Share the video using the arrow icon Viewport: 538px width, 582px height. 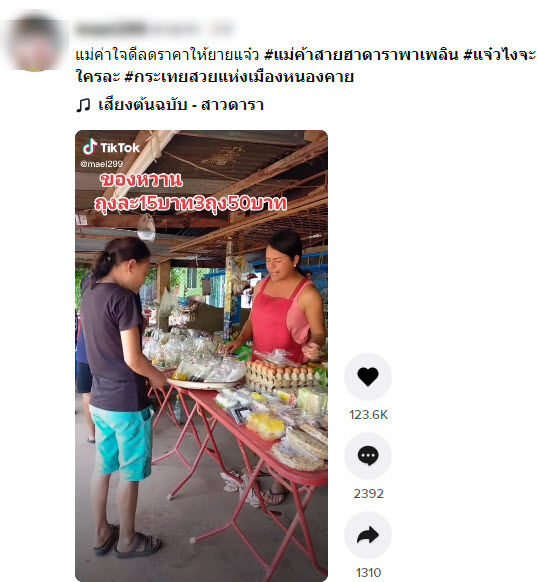coord(367,534)
